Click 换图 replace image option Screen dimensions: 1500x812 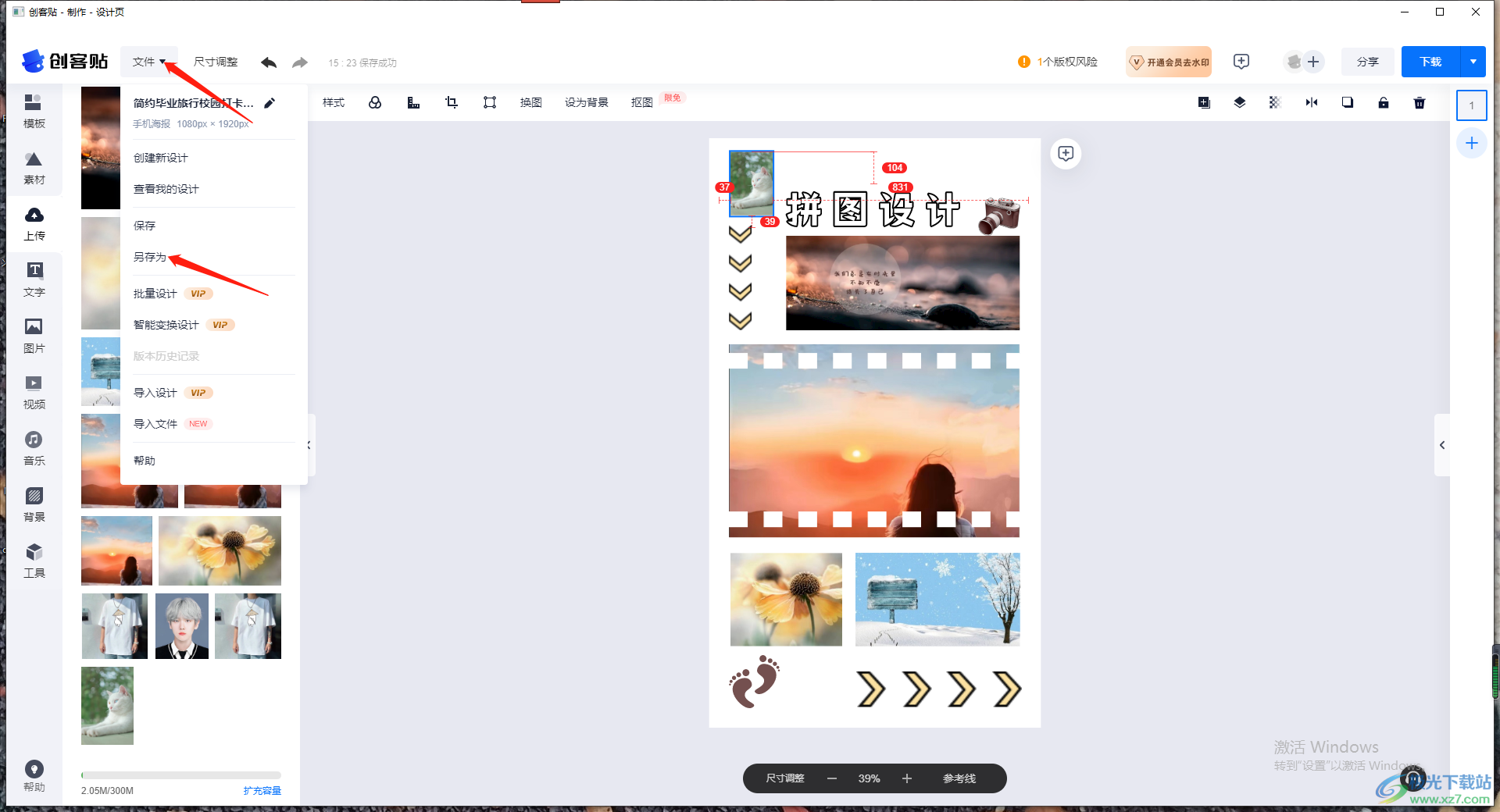[x=531, y=102]
